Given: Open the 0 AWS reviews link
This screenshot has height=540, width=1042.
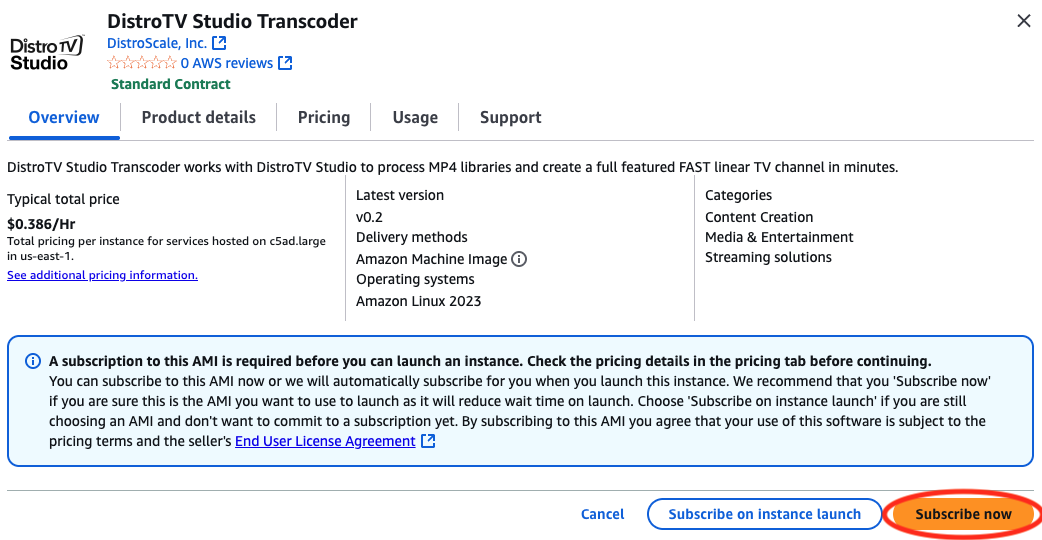Looking at the screenshot, I should tap(226, 63).
